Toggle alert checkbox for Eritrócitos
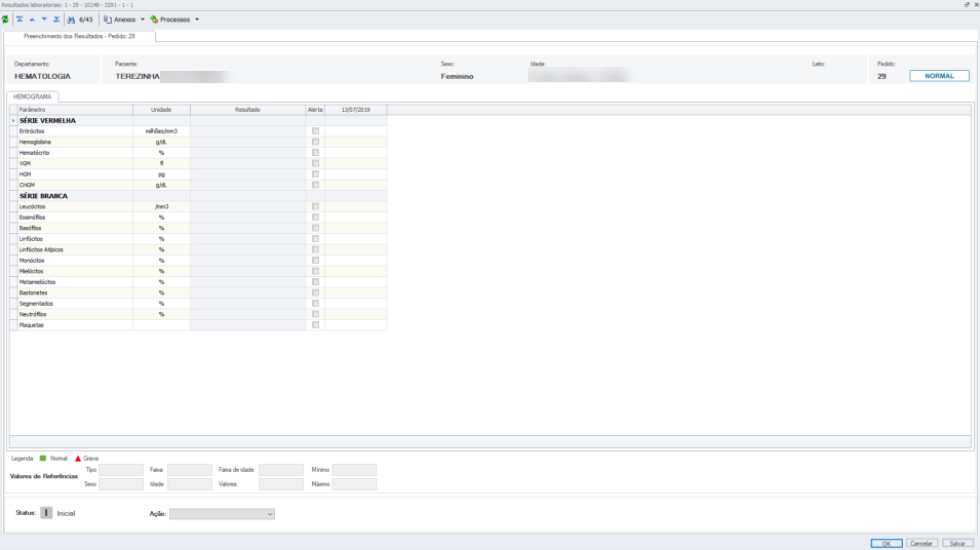Viewport: 980px width, 550px height. [x=316, y=131]
